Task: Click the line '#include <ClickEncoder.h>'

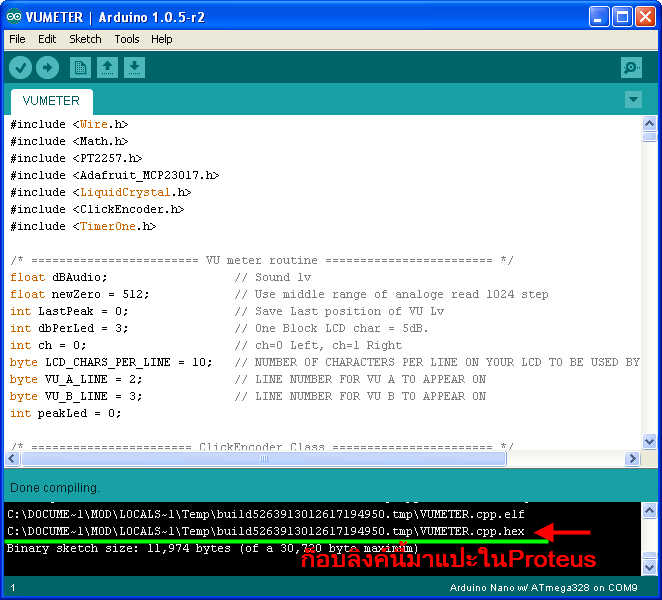Action: [x=97, y=209]
